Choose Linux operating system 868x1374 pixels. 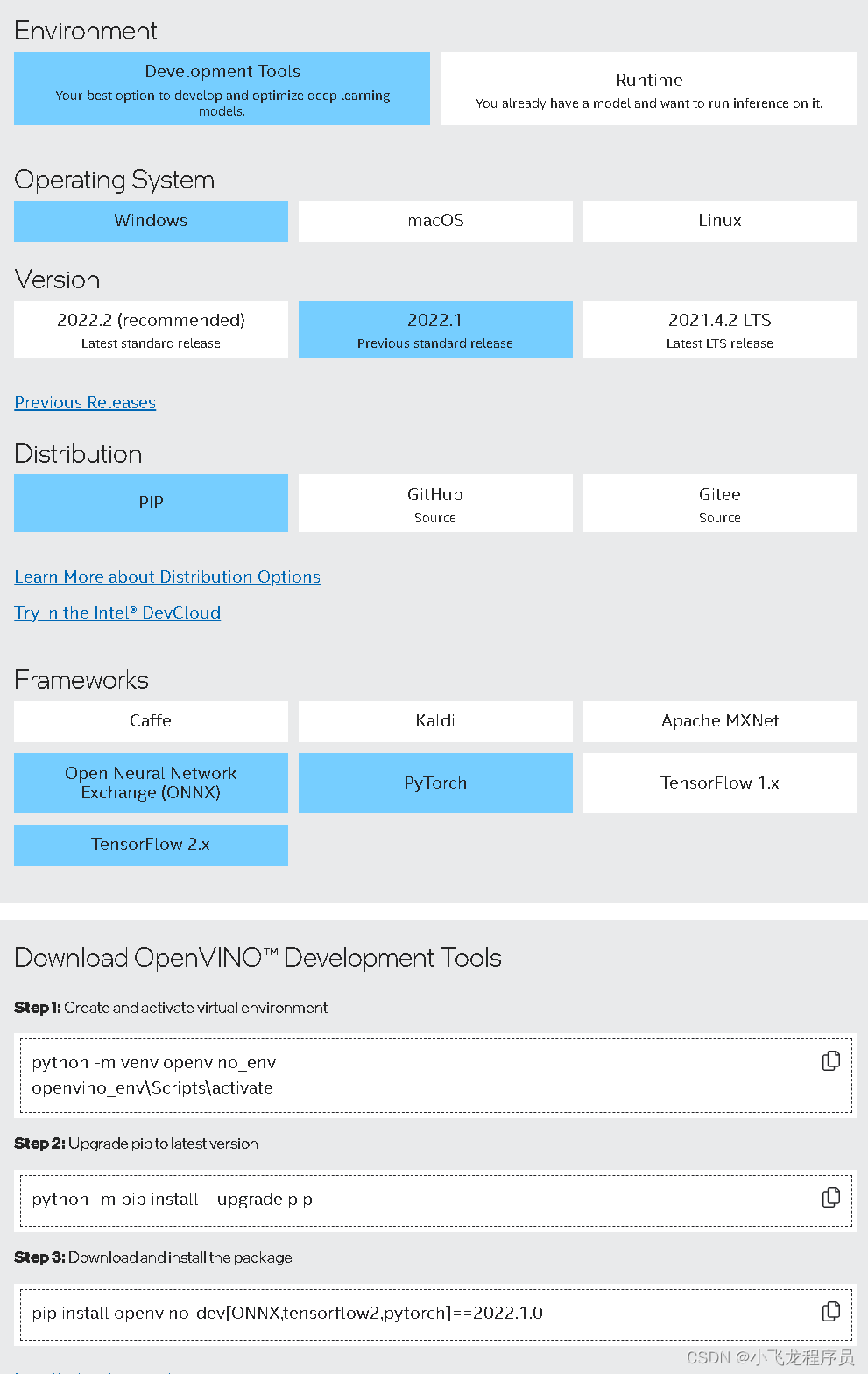[720, 221]
